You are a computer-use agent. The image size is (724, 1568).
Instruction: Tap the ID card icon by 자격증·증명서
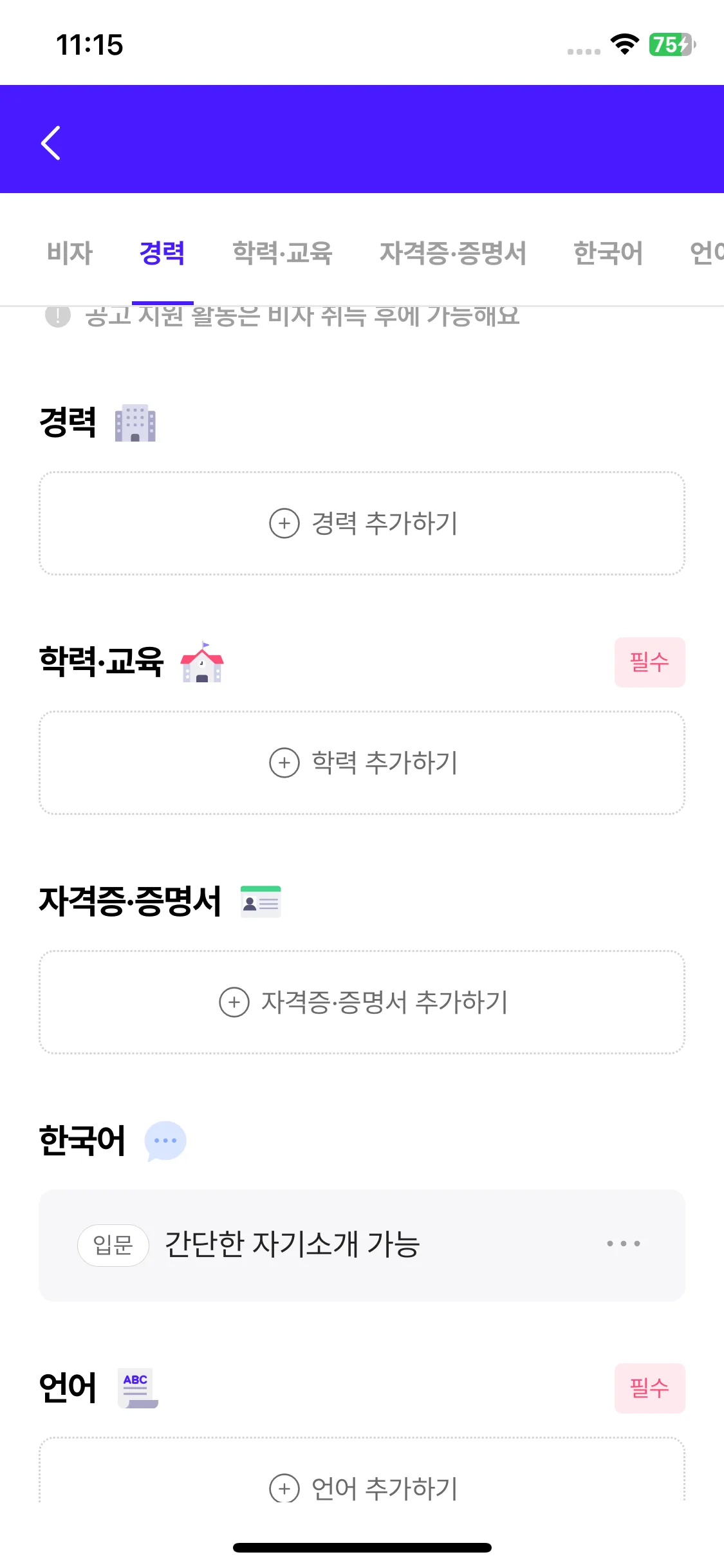[x=261, y=901]
